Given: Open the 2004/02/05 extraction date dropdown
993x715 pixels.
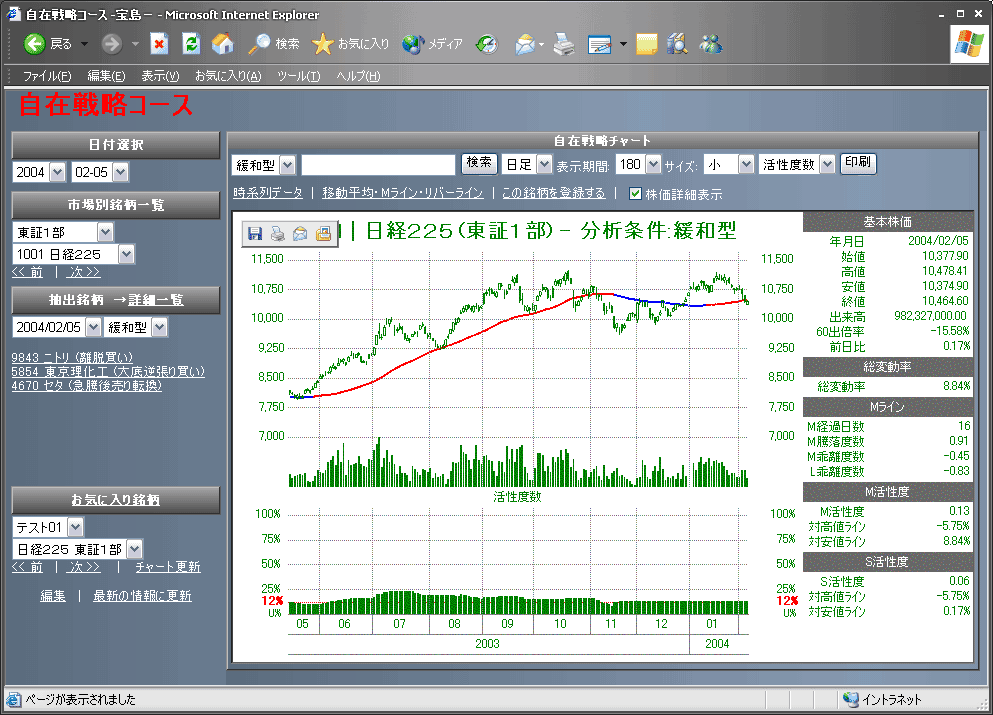Looking at the screenshot, I should [x=93, y=327].
